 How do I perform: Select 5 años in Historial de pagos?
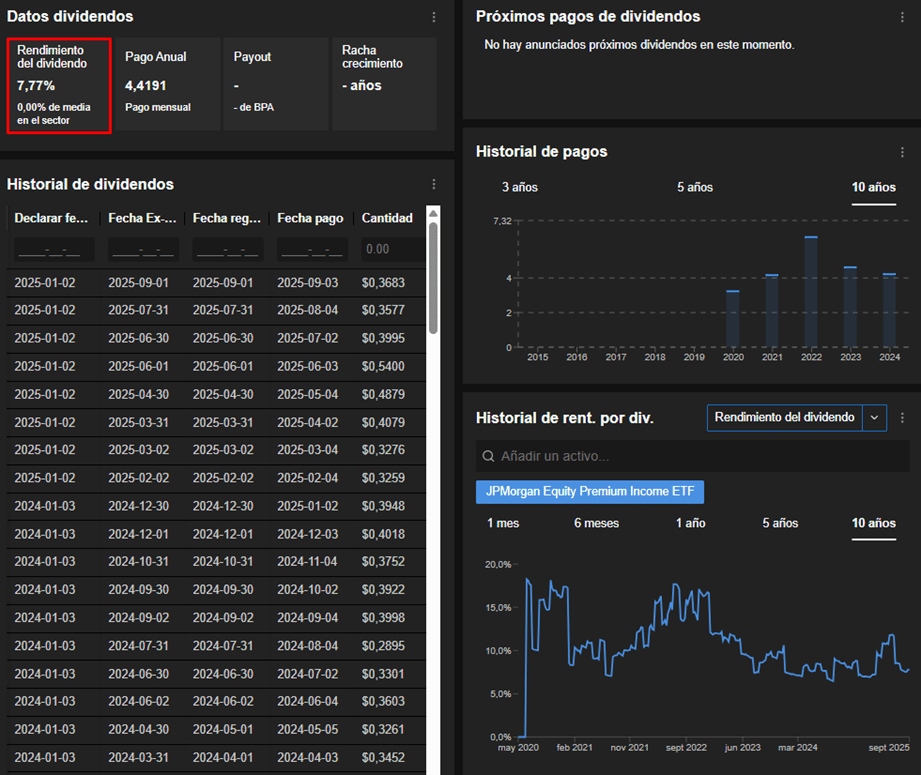694,187
